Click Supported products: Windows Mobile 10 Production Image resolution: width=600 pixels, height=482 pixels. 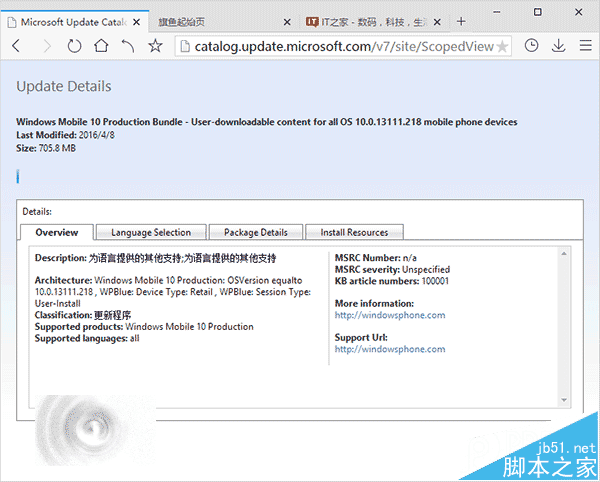[144, 327]
